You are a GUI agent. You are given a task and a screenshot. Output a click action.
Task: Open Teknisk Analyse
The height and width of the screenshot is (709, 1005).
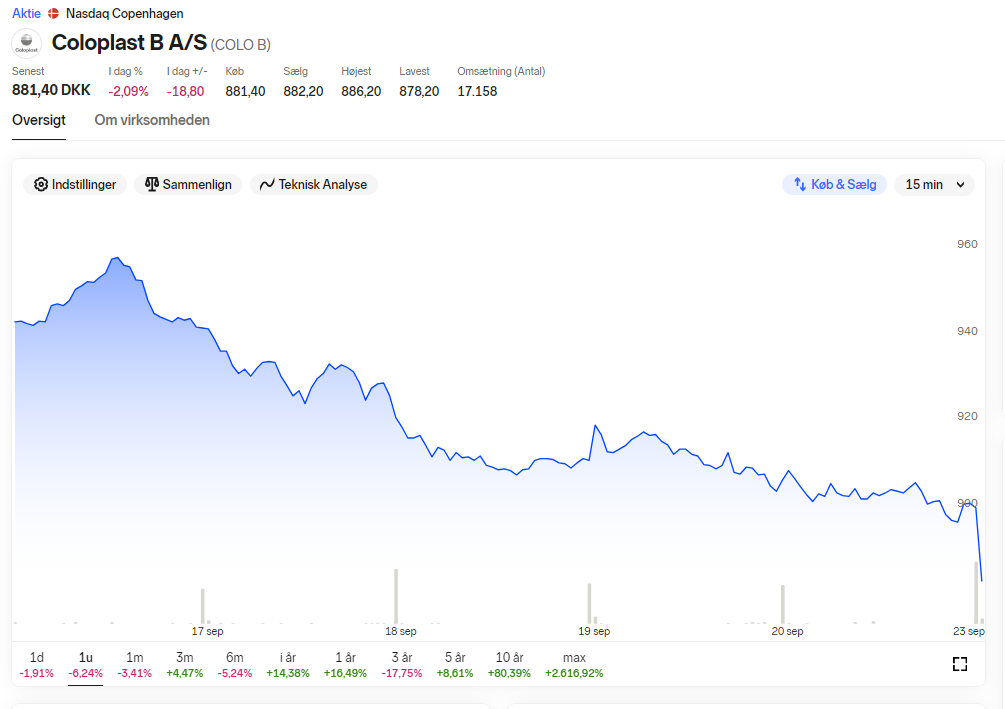click(313, 185)
